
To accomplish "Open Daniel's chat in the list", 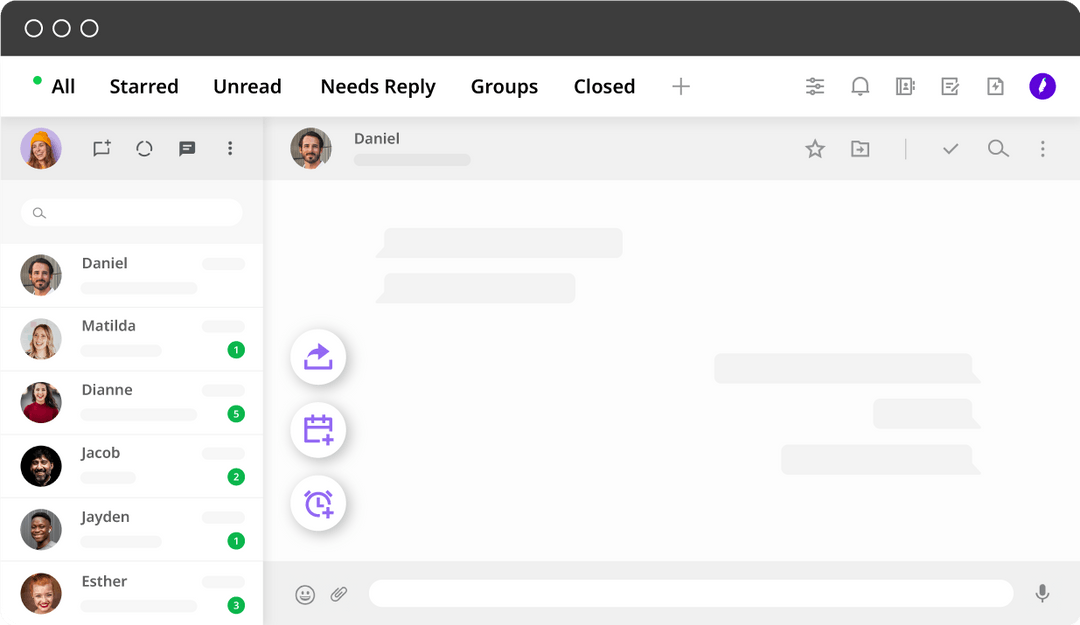I will (132, 275).
